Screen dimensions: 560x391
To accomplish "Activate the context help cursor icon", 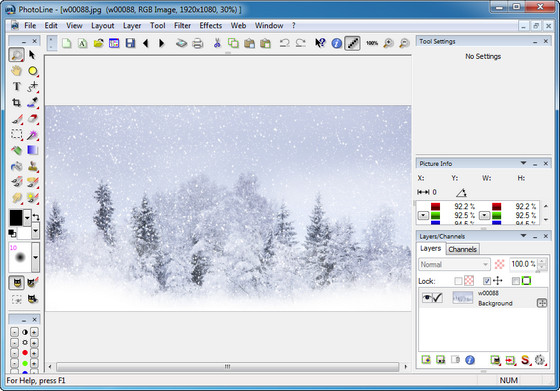I will click(320, 43).
